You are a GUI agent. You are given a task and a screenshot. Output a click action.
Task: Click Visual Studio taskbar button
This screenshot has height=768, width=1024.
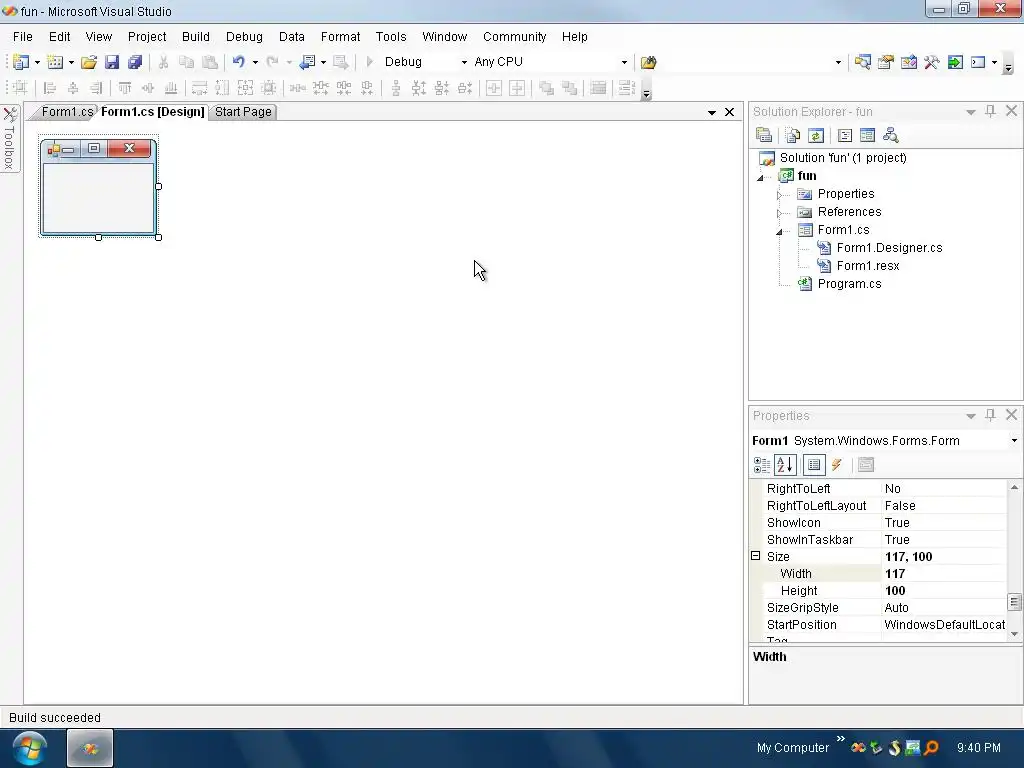point(90,748)
